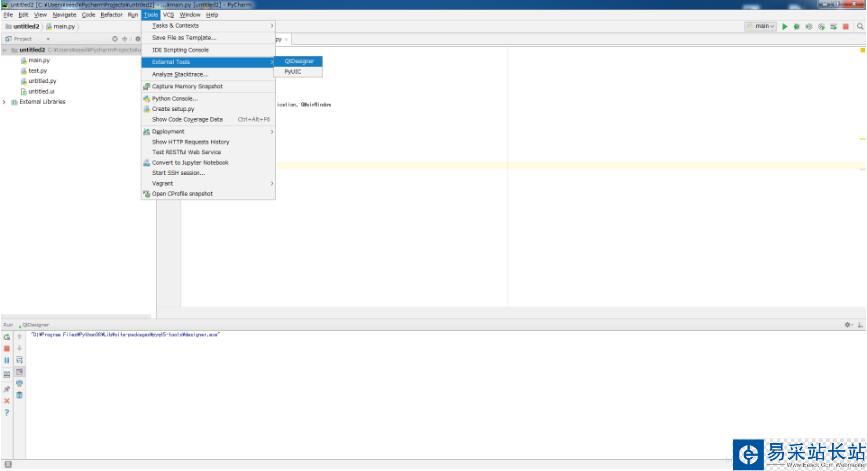Click the profile run icon in top toolbar
The height and width of the screenshot is (471, 867).
pos(821,27)
